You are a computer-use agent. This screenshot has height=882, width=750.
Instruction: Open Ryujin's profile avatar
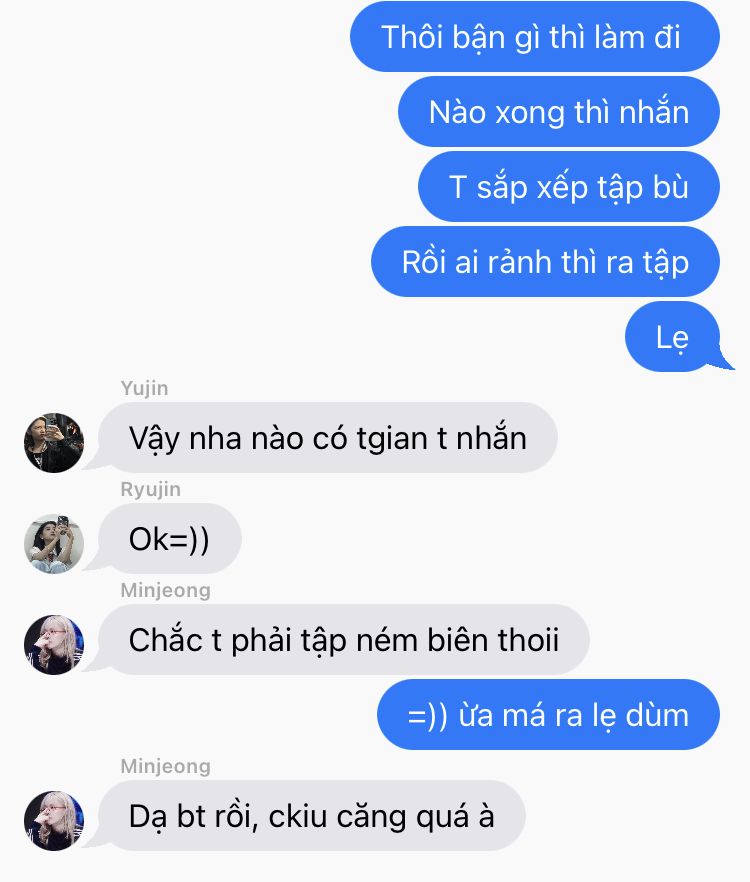click(x=54, y=544)
